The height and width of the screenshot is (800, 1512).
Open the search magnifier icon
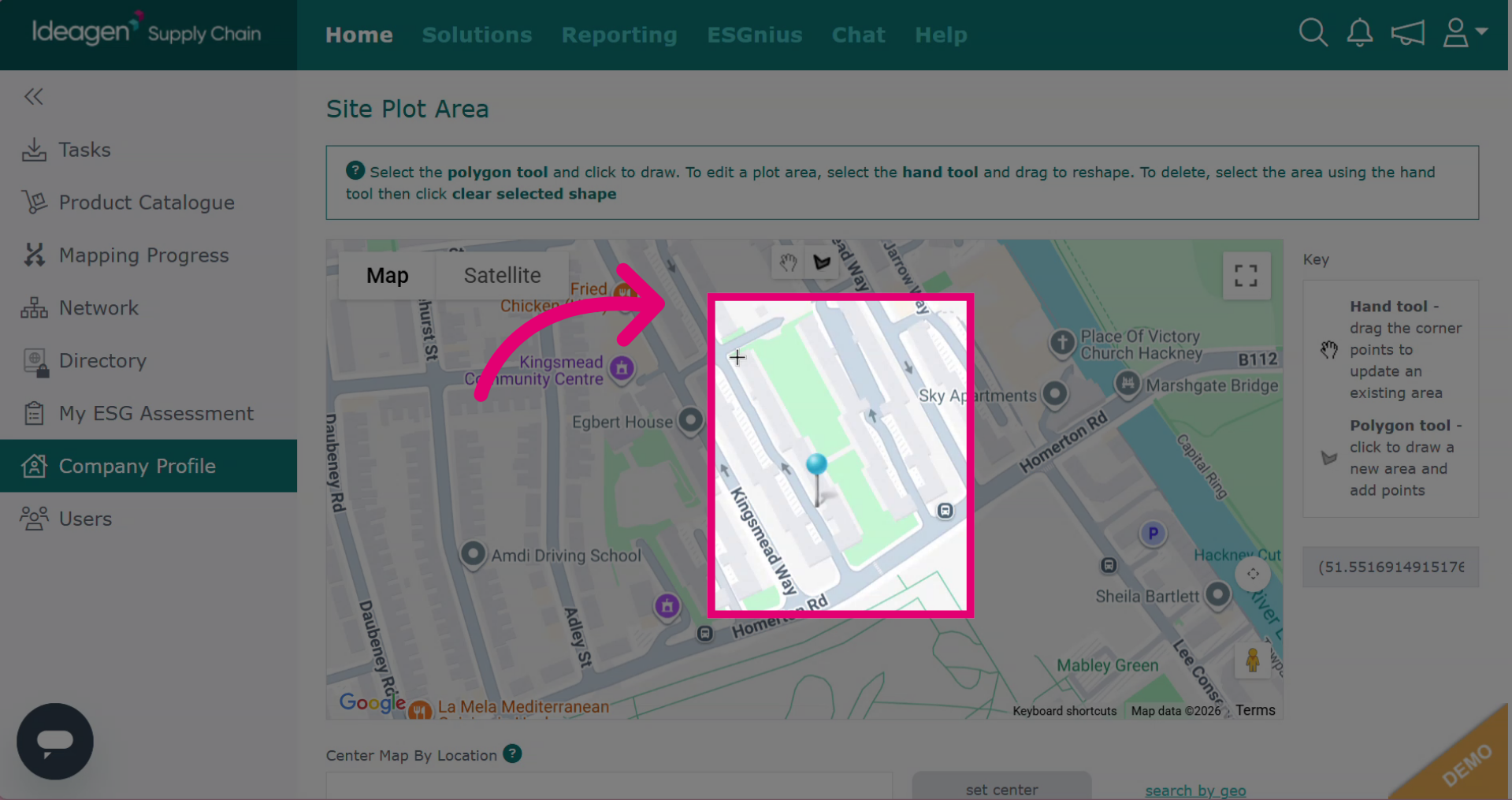tap(1313, 33)
